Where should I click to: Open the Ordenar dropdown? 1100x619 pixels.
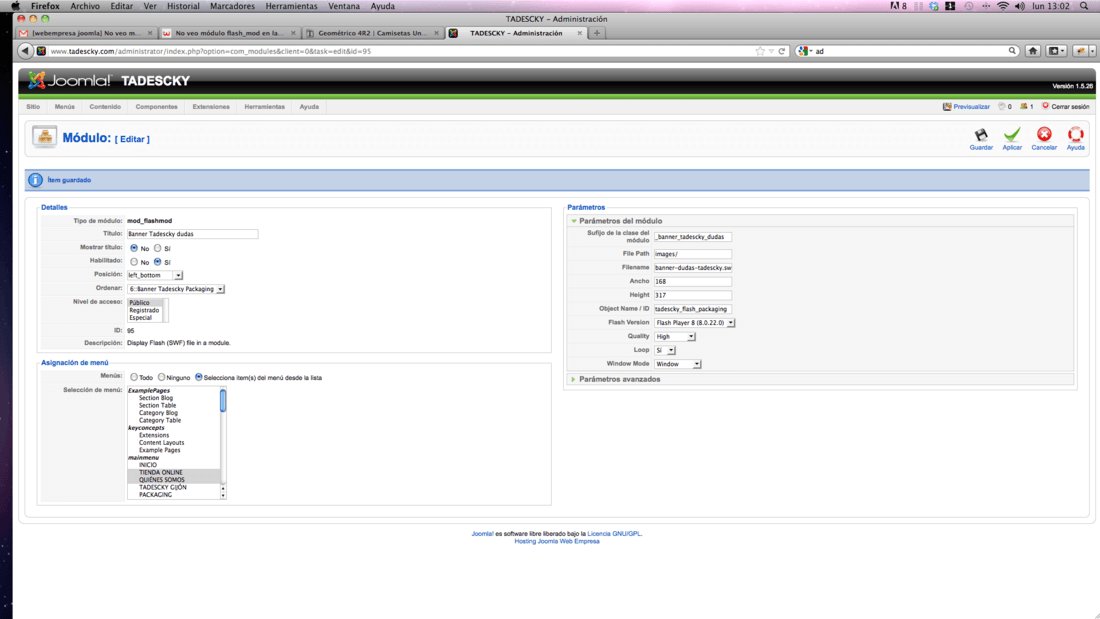click(x=175, y=289)
